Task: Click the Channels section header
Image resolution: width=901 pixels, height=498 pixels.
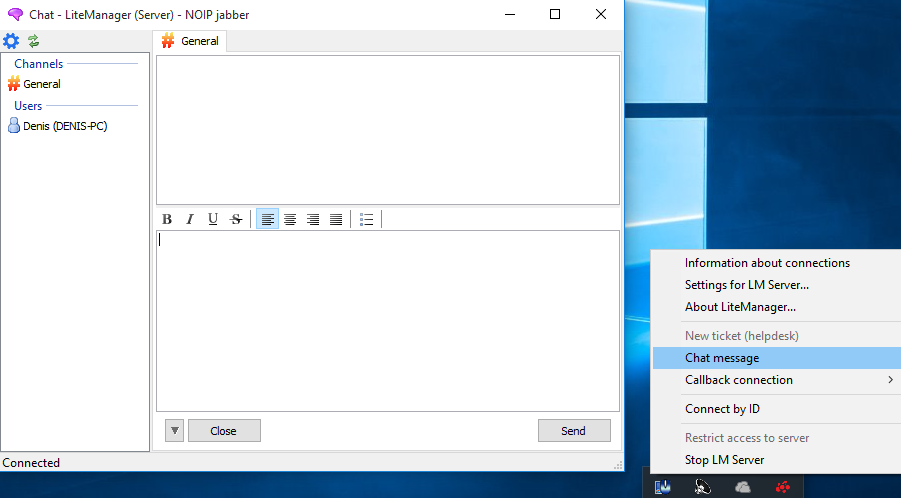Action: point(38,64)
